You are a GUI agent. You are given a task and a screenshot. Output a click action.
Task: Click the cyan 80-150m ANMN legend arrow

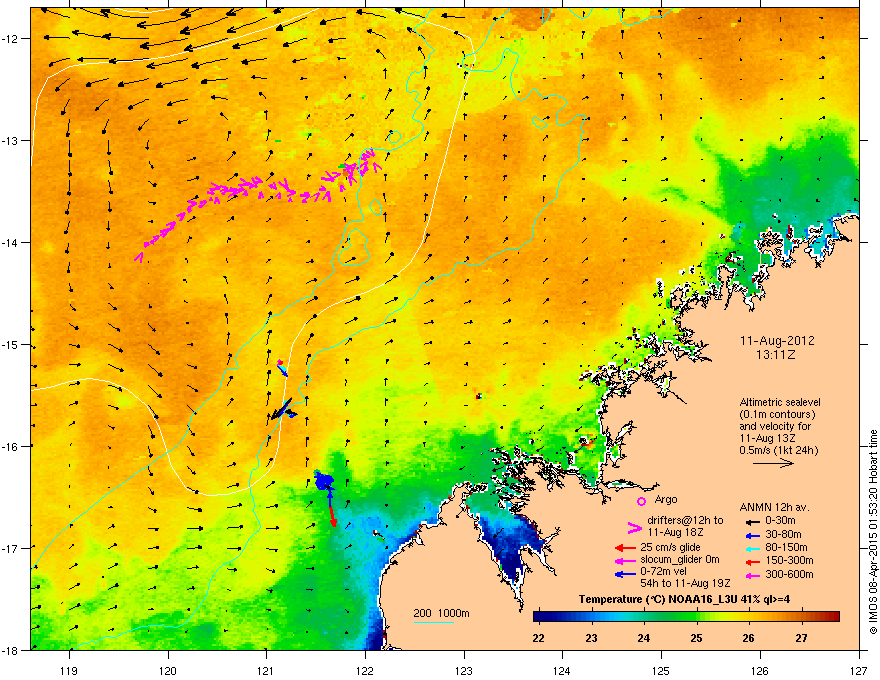click(x=752, y=548)
